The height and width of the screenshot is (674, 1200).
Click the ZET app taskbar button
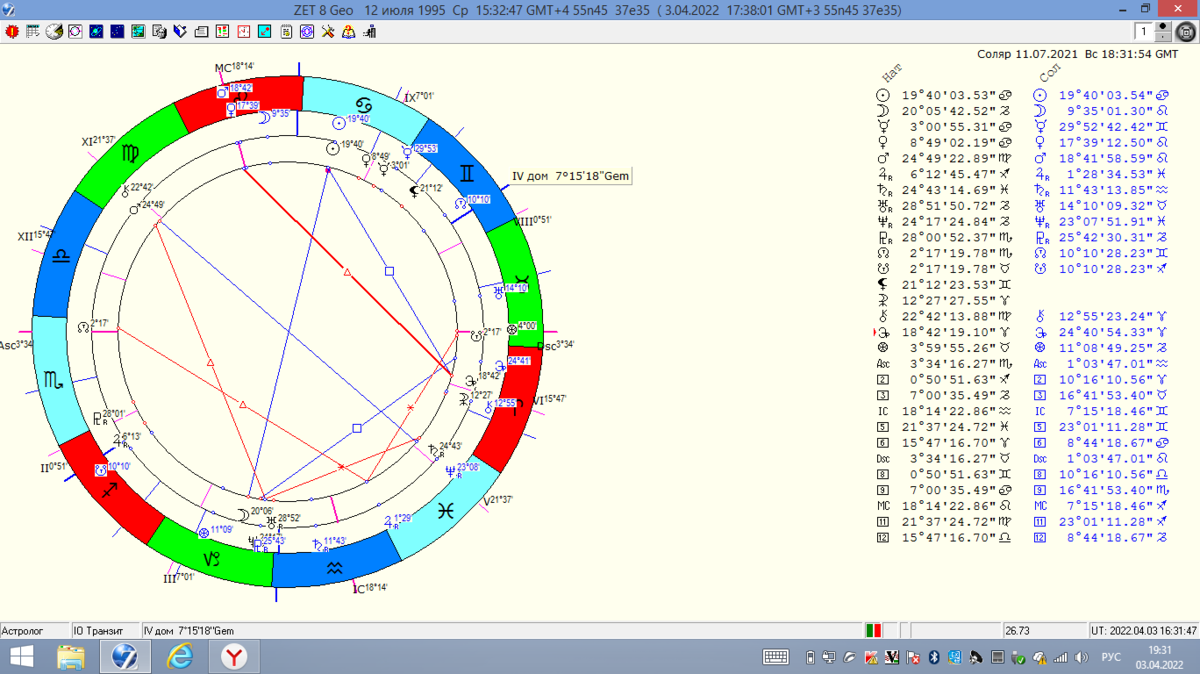point(125,657)
